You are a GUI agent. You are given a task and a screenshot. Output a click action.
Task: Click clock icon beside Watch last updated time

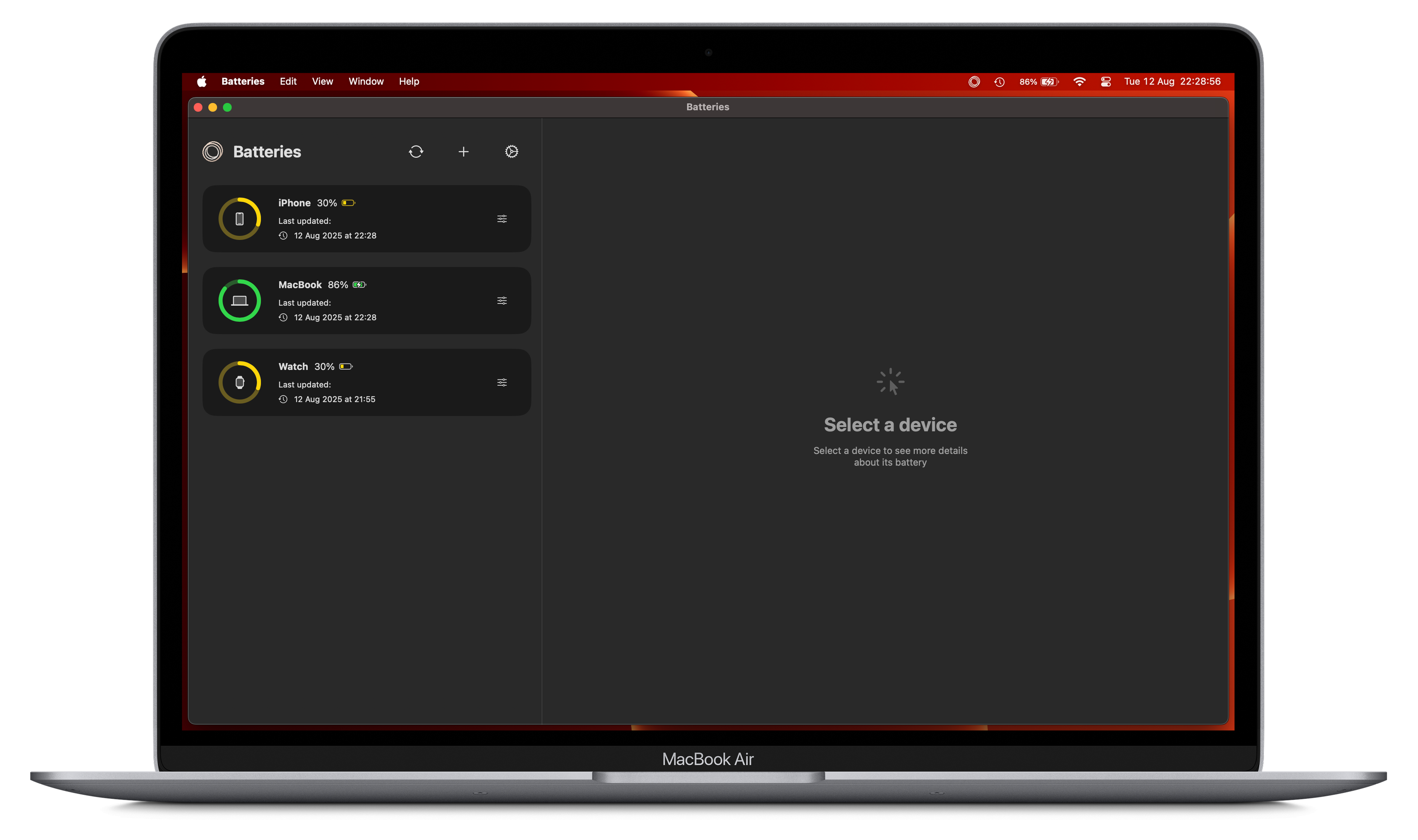tap(283, 399)
